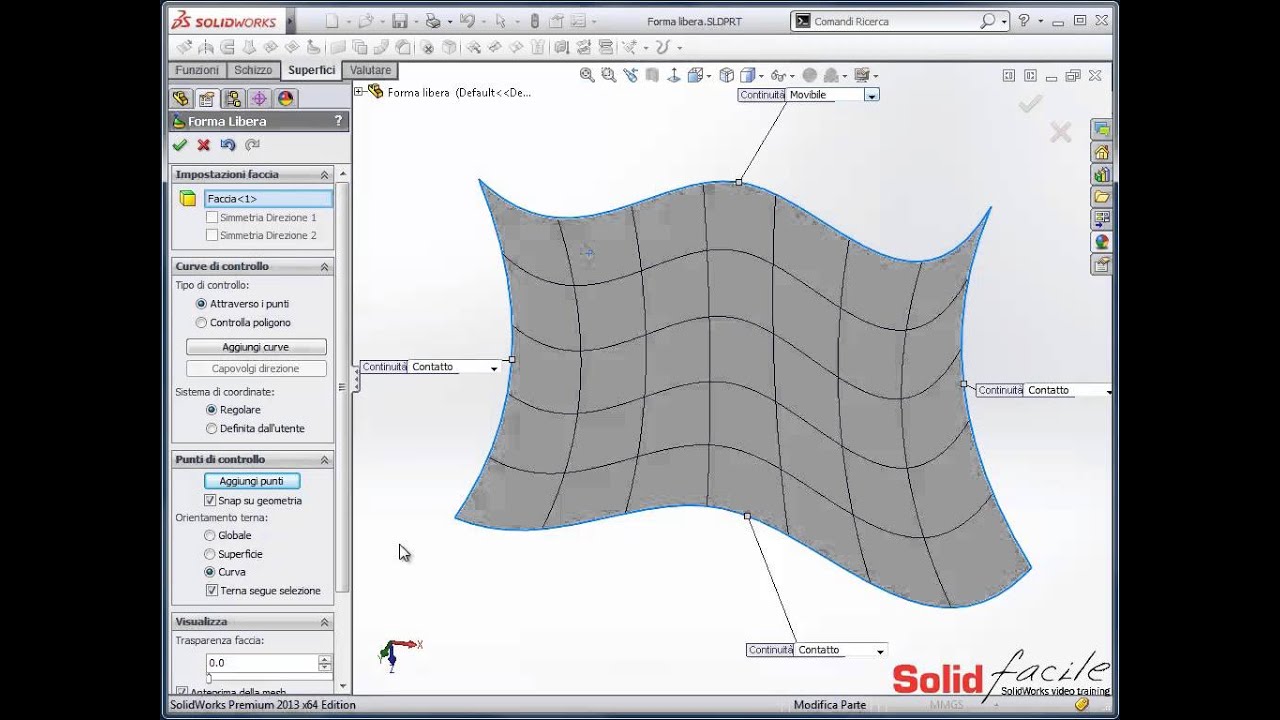Open search type dropdown beside magnifier
The width and height of the screenshot is (1280, 720).
1003,20
